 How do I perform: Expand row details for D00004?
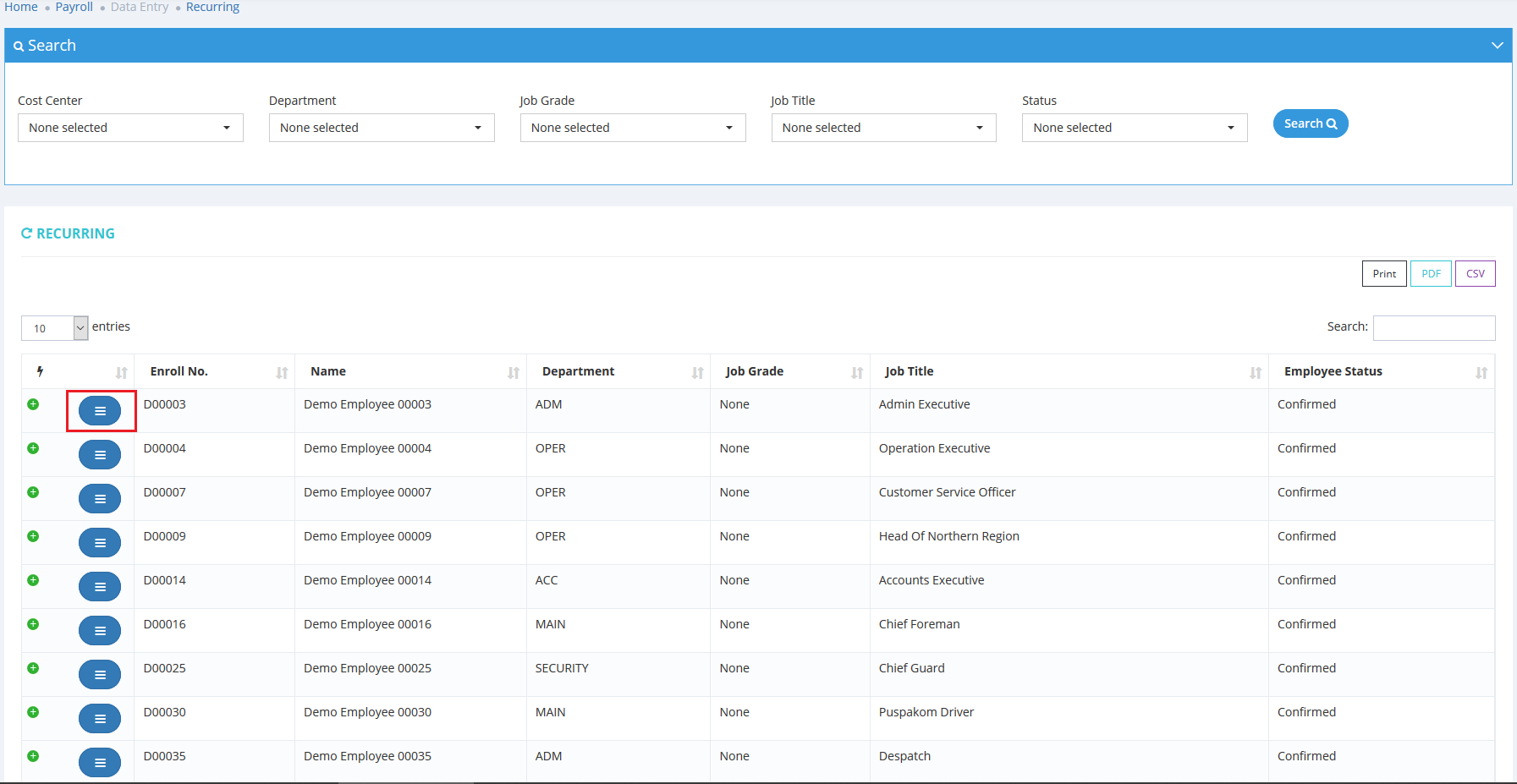(x=33, y=448)
